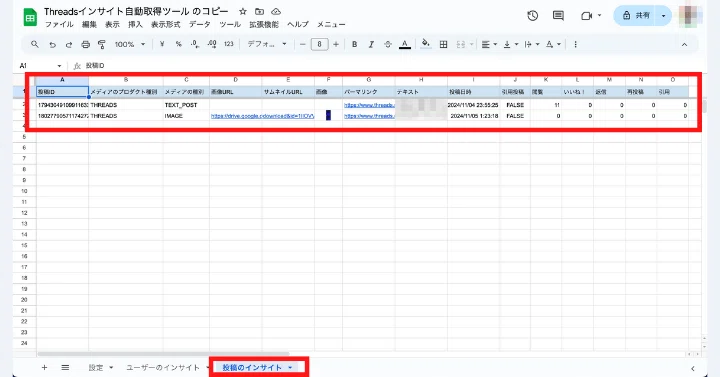The height and width of the screenshot is (377, 720).
Task: Open the ツール menu
Action: click(x=230, y=25)
